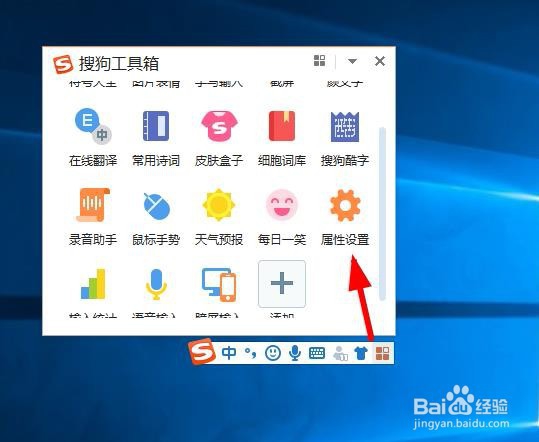Viewport: 539px width, 442px height.
Task: Open the 细胞词库 cell dictionary tool
Action: coord(282,126)
